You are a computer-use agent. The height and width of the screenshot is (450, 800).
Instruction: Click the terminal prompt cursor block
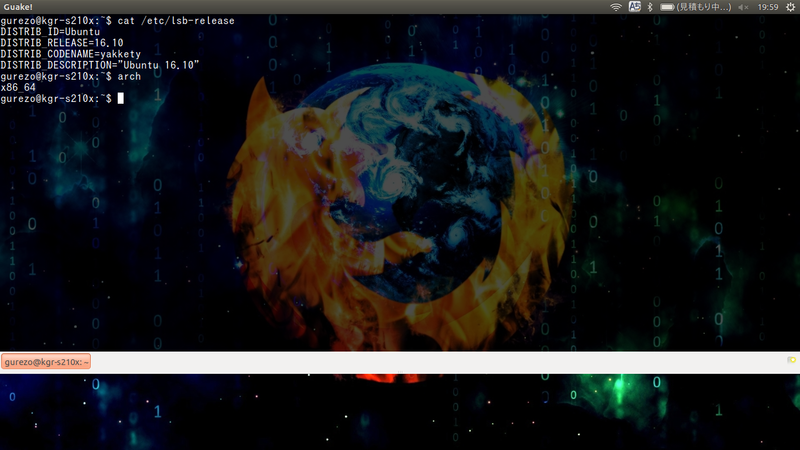(120, 98)
